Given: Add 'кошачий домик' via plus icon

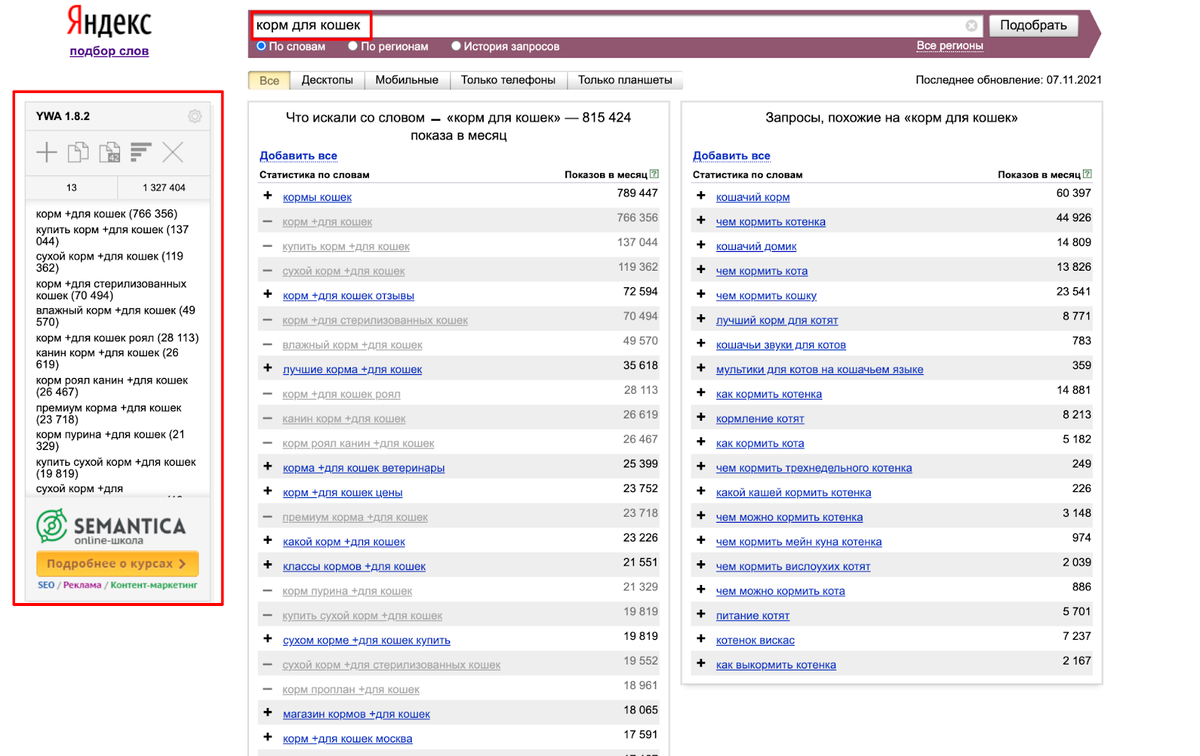Looking at the screenshot, I should click(x=701, y=245).
